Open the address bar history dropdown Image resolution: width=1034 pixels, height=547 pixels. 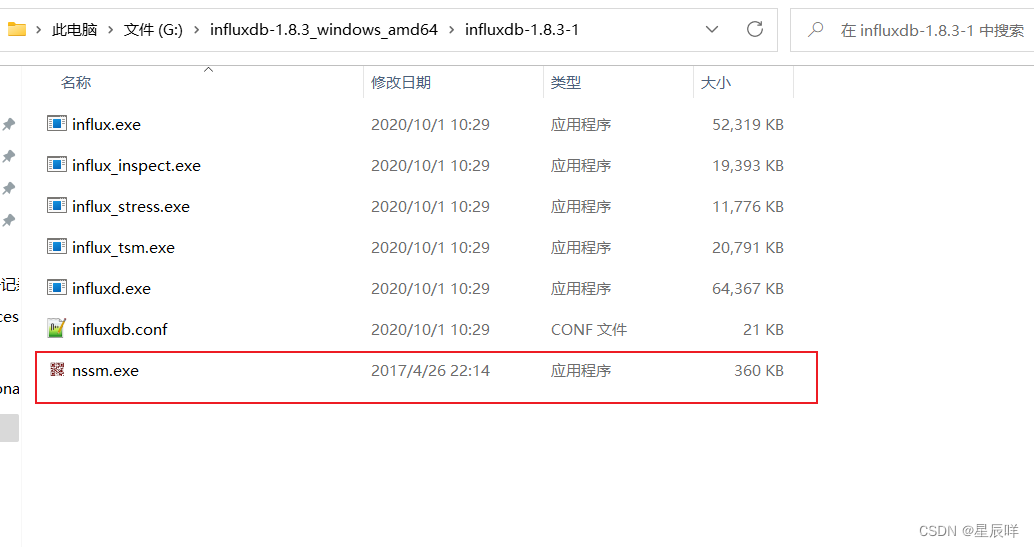pyautogui.click(x=712, y=29)
